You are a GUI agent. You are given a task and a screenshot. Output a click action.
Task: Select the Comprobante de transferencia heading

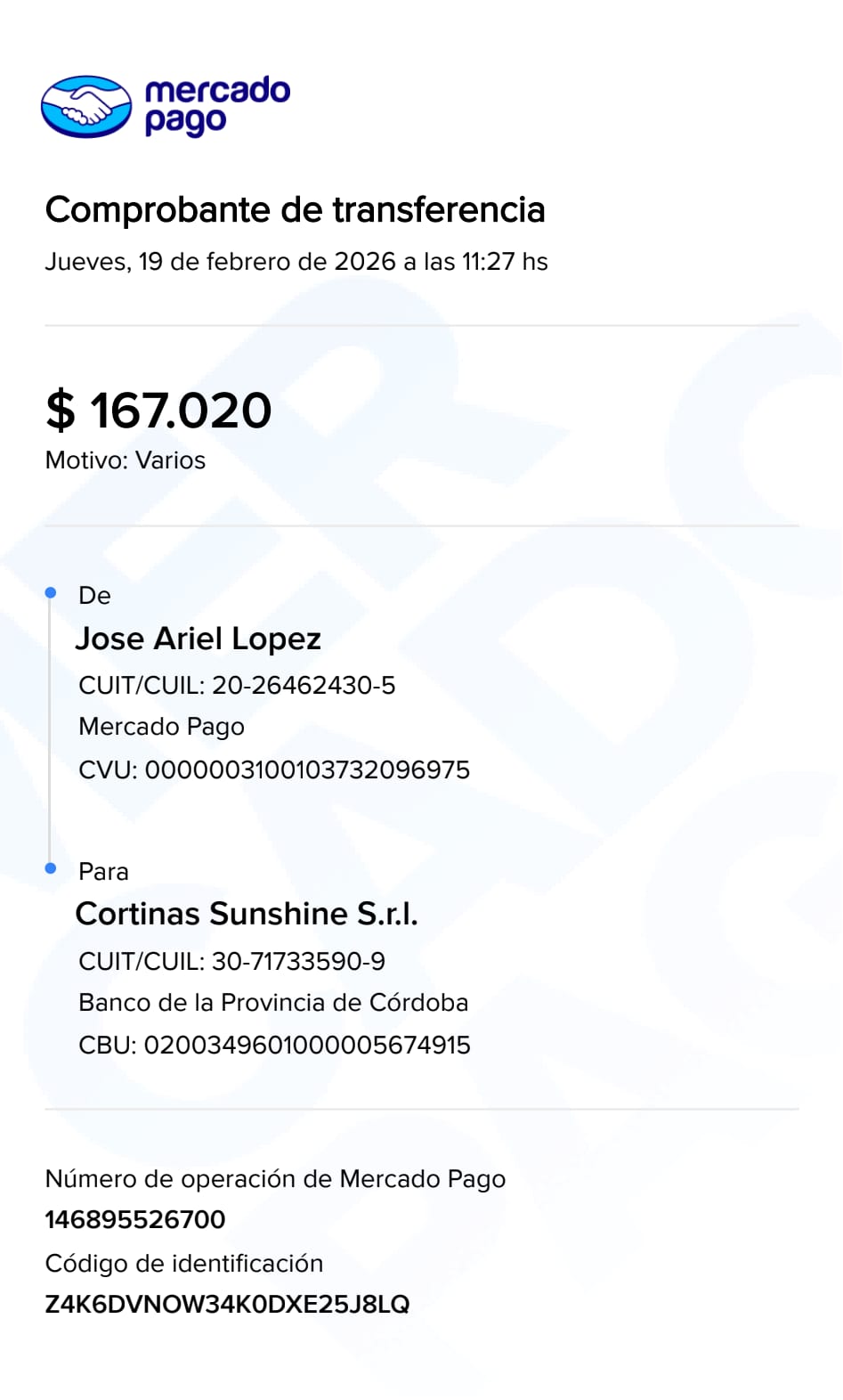[295, 210]
